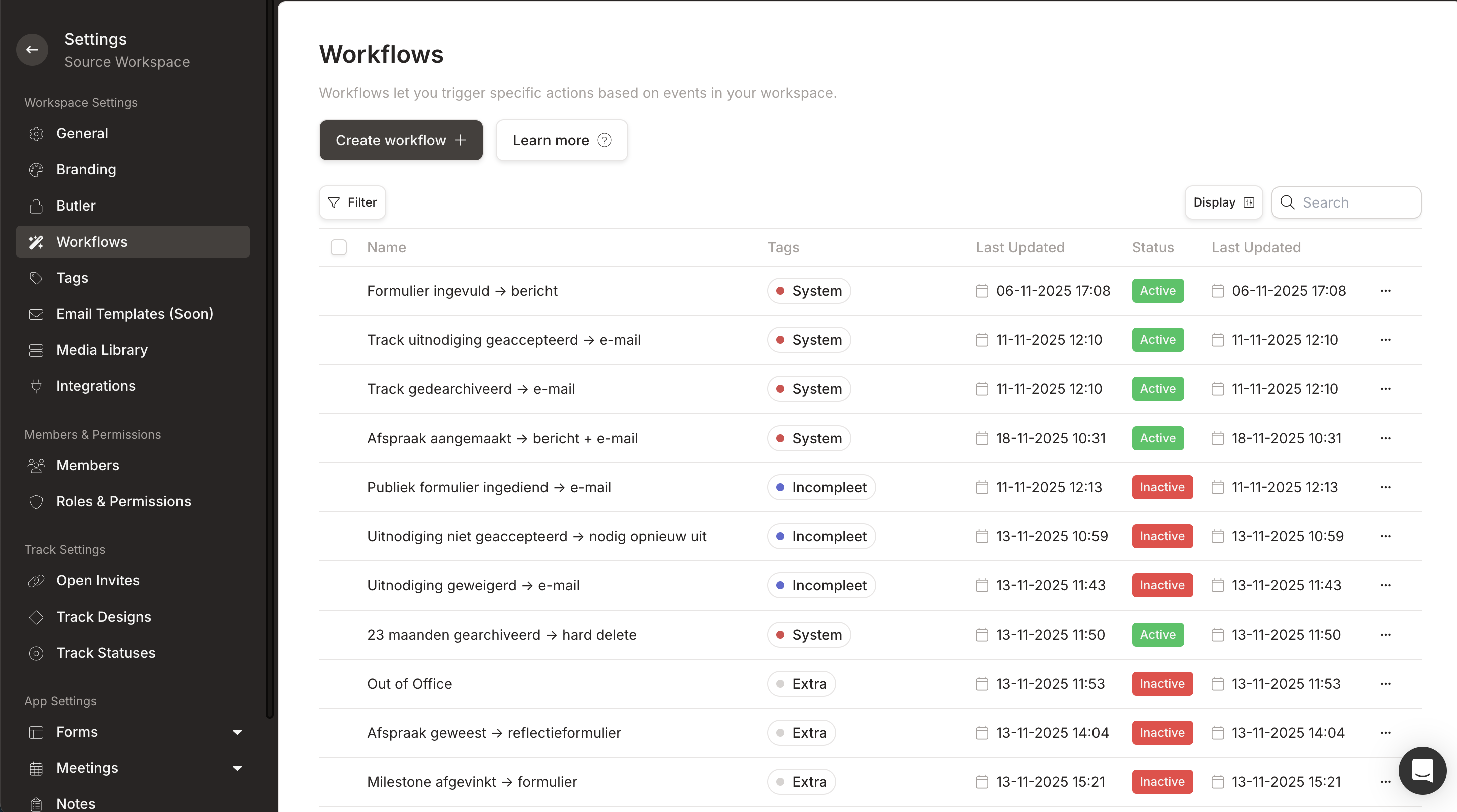
Task: Expand the Forms section in sidebar
Action: coord(238,732)
